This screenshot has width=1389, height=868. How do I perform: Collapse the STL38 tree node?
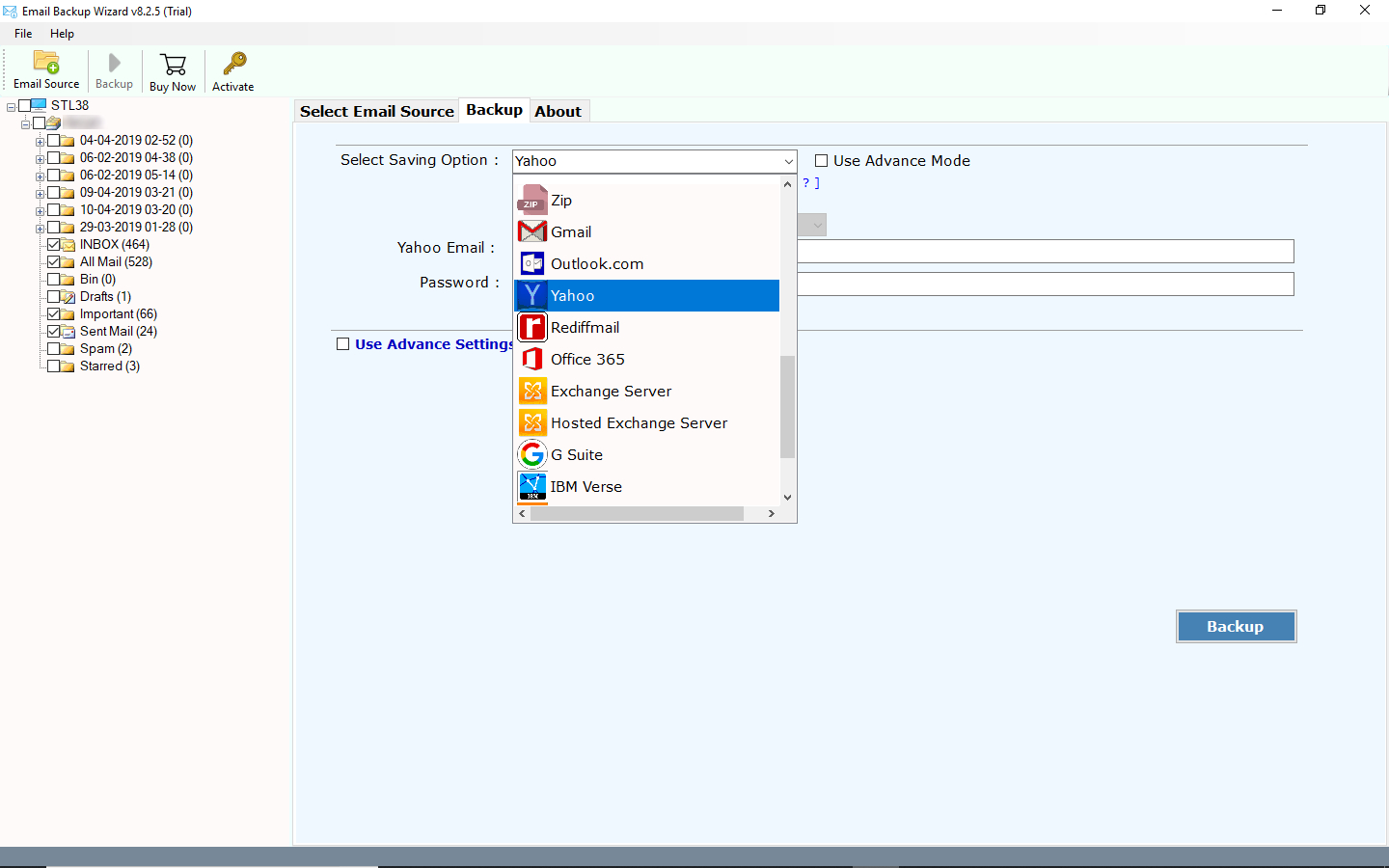pos(12,107)
